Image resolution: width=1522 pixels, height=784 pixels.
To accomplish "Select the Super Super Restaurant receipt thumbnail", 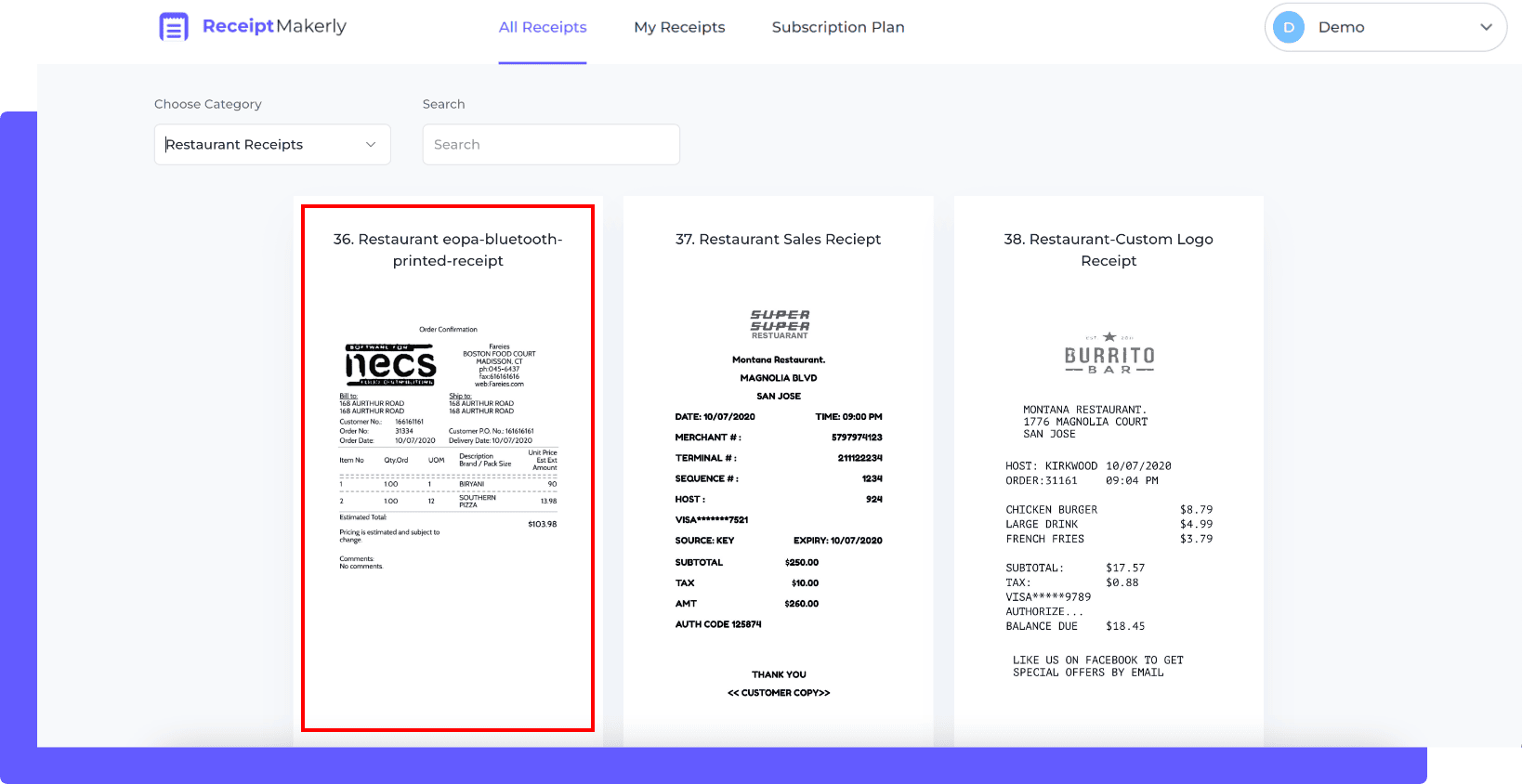I will tap(779, 503).
